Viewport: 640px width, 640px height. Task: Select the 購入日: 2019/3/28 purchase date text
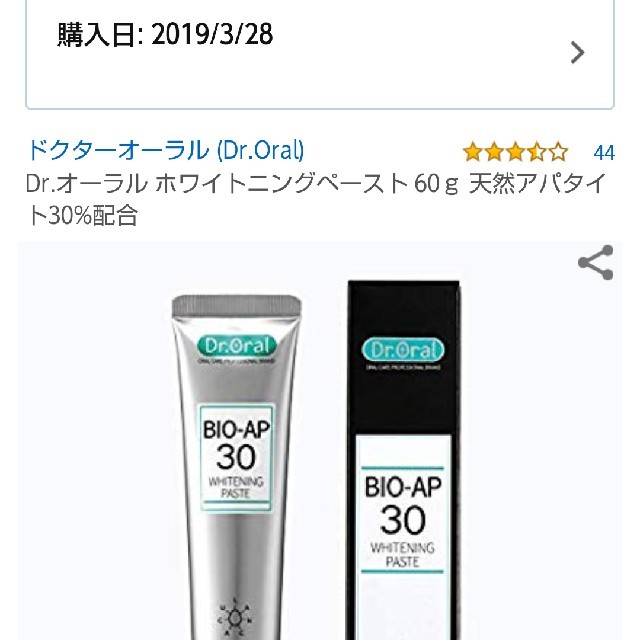pyautogui.click(x=165, y=34)
